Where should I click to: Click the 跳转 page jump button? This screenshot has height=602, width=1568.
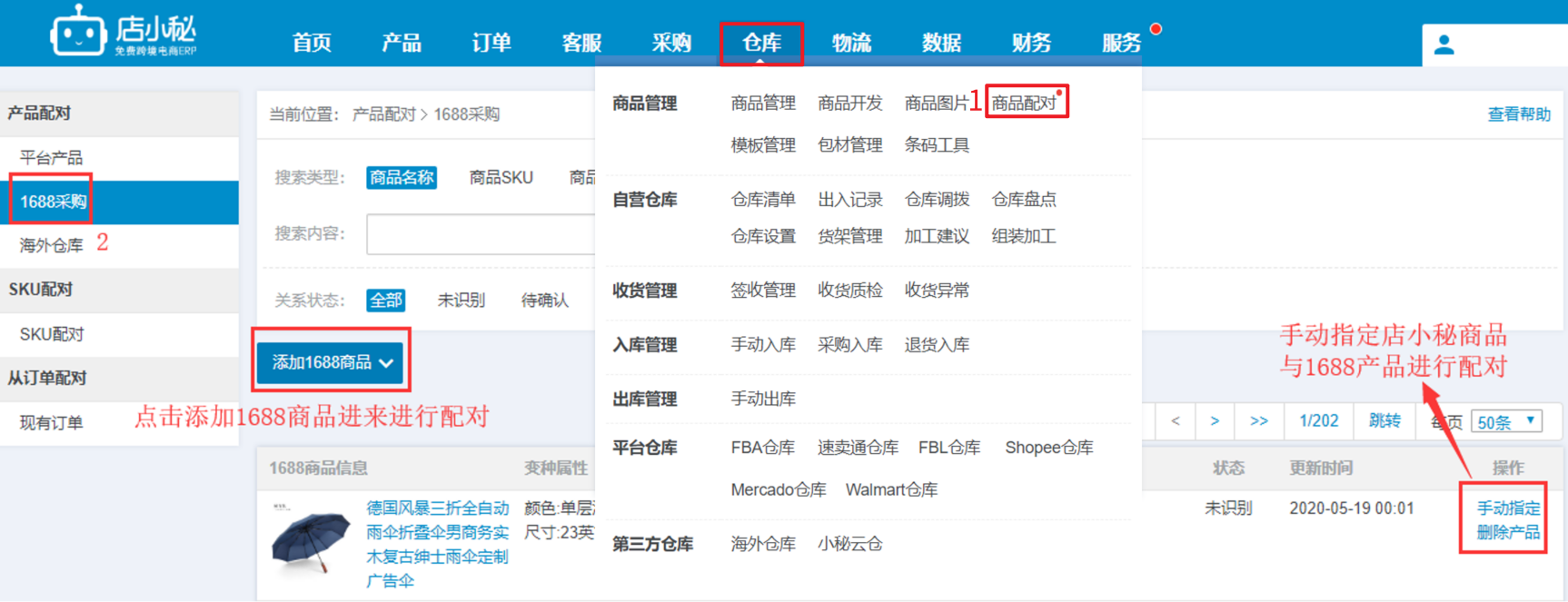pyautogui.click(x=1384, y=421)
